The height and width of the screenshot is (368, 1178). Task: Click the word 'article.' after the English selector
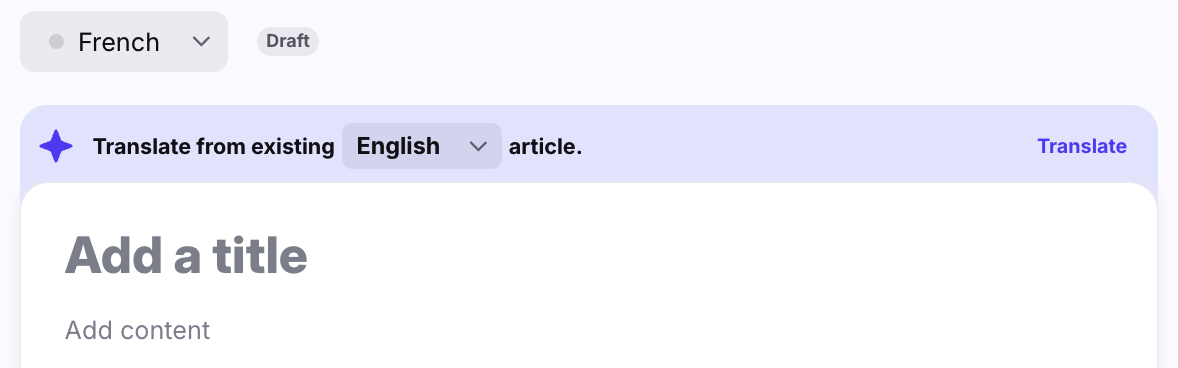pos(545,146)
